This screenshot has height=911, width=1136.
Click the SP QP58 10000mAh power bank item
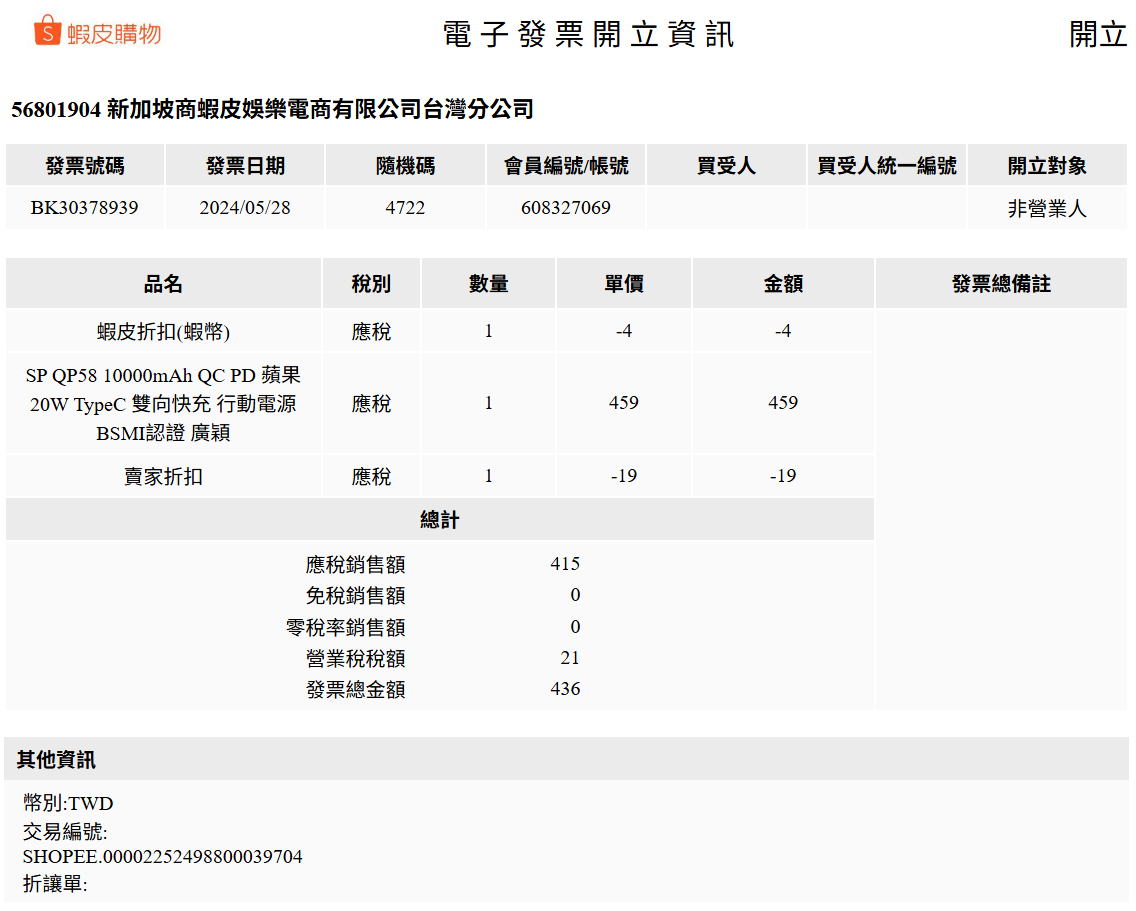(163, 404)
